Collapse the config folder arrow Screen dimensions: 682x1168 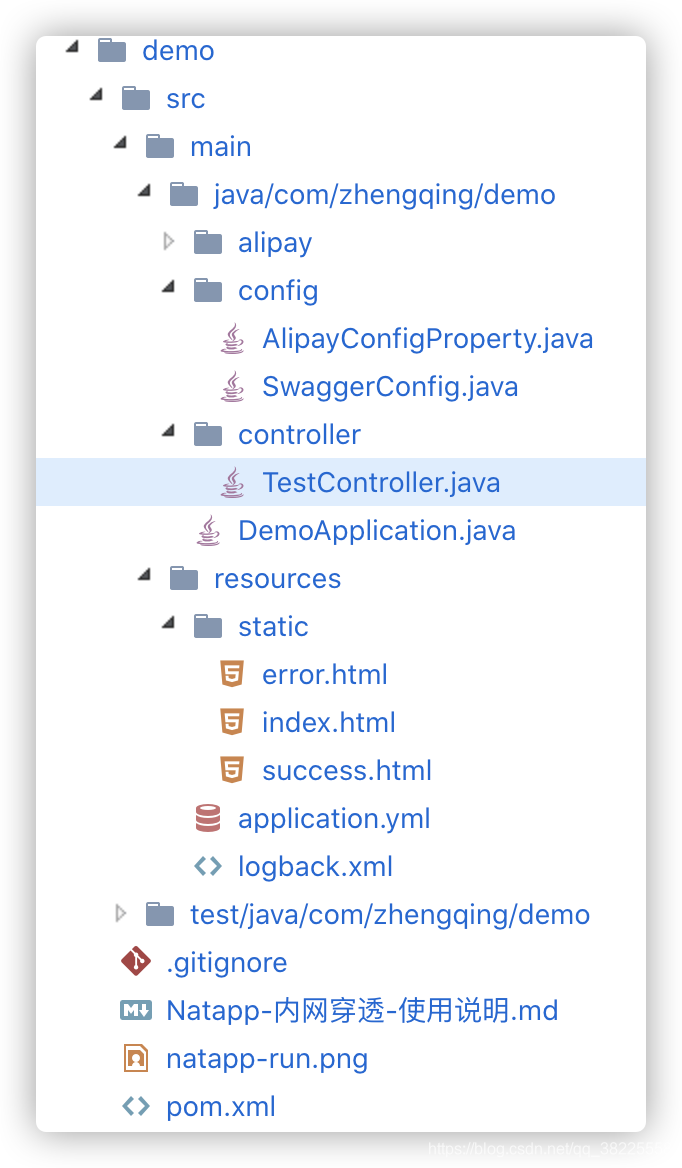click(169, 289)
